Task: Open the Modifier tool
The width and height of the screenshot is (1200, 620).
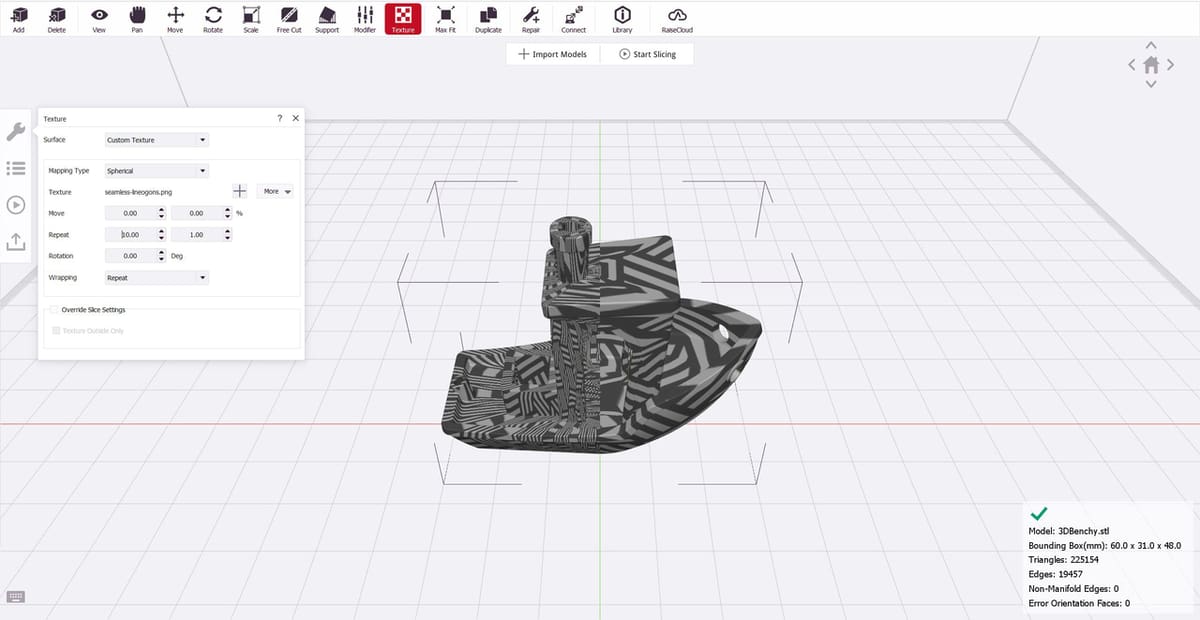Action: click(365, 19)
